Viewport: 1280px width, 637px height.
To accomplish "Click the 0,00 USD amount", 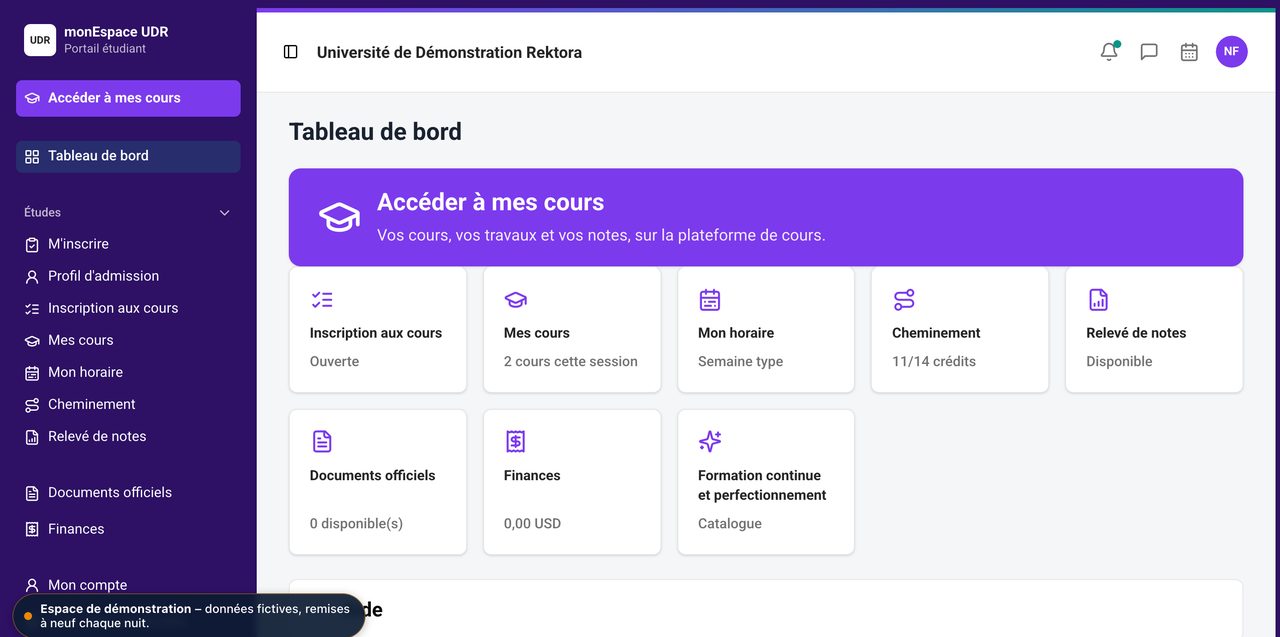I will 532,523.
